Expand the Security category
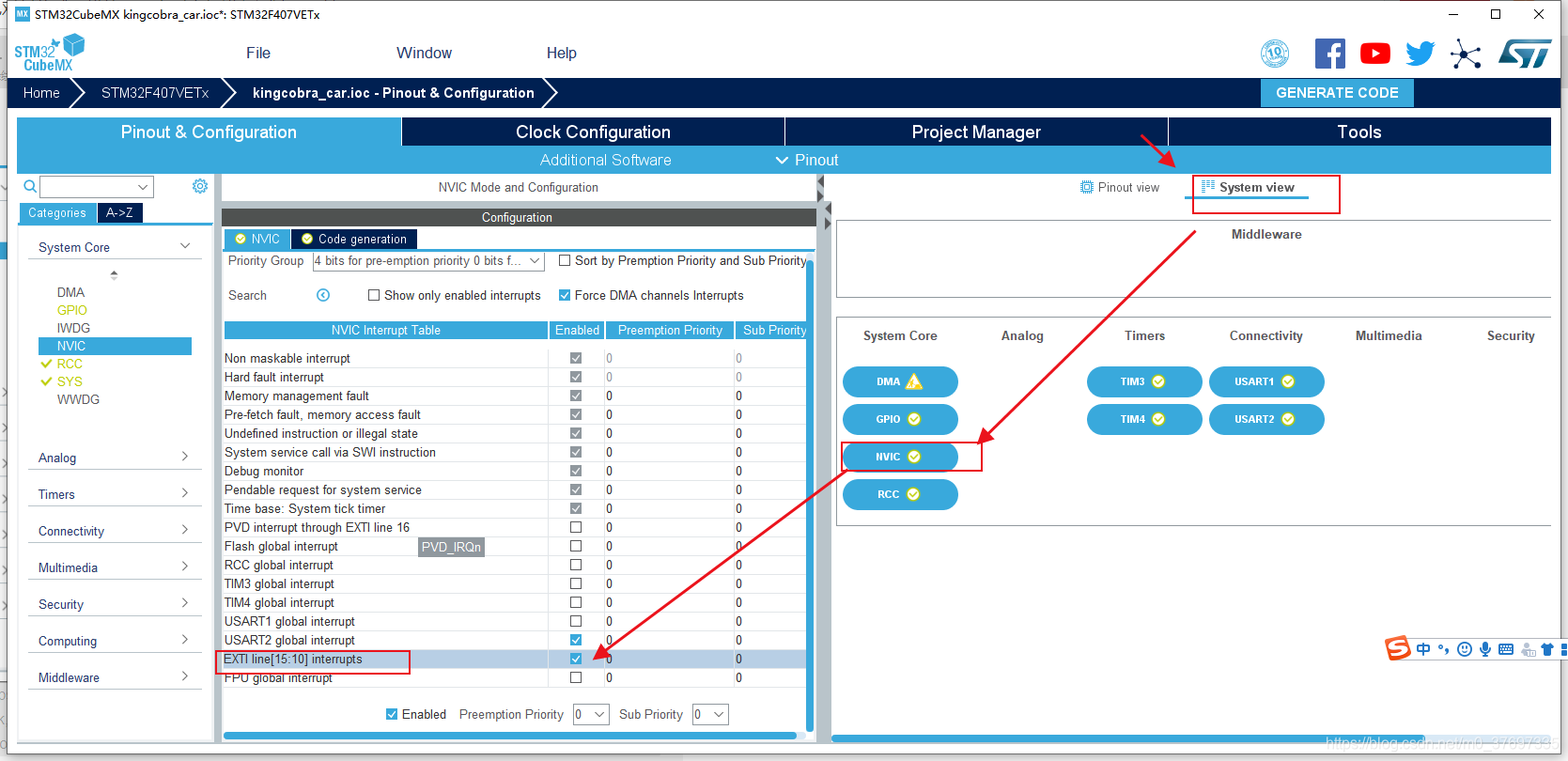Screen dimensions: 1568x761 point(115,604)
